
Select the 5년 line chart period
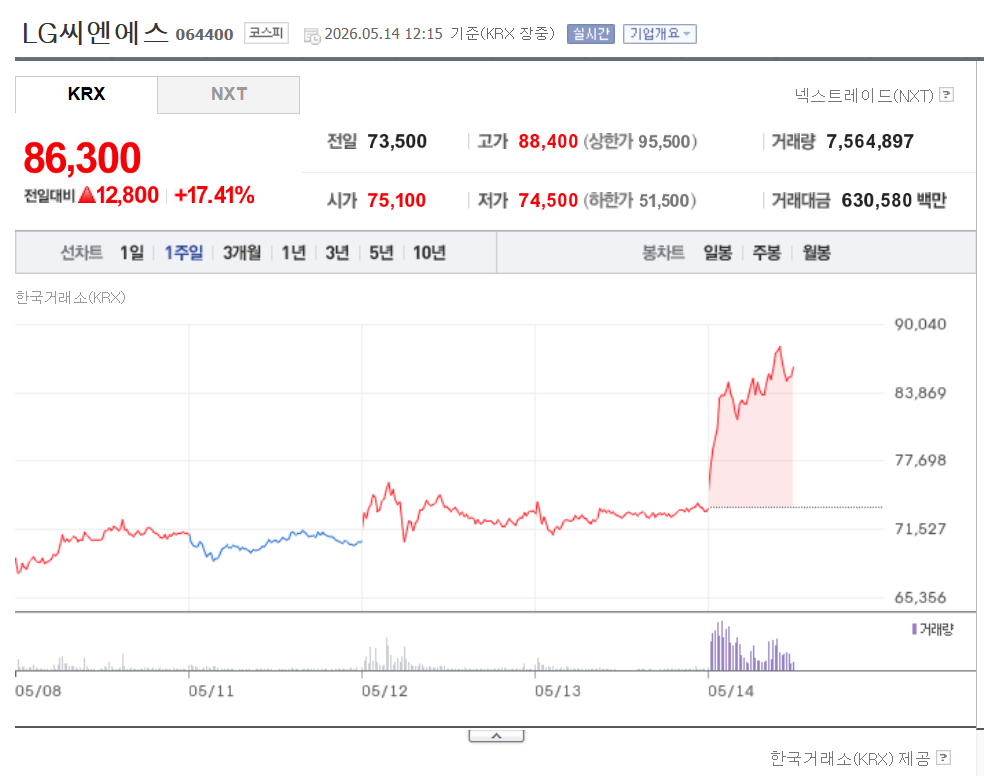coord(381,253)
